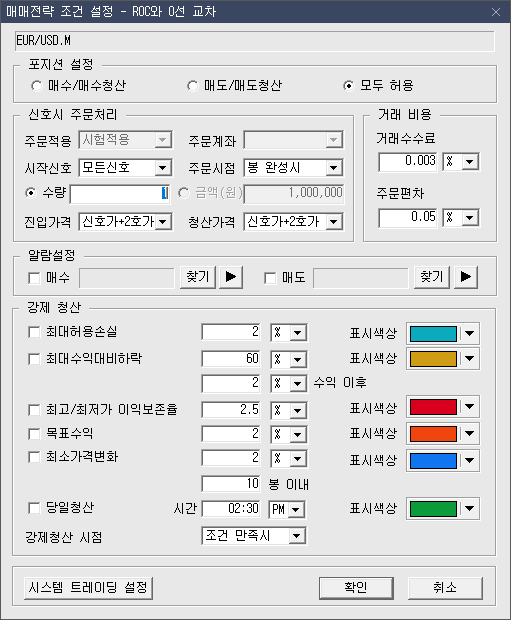Open the 주문시점 dropdown
This screenshot has height=620, width=511.
(334, 168)
